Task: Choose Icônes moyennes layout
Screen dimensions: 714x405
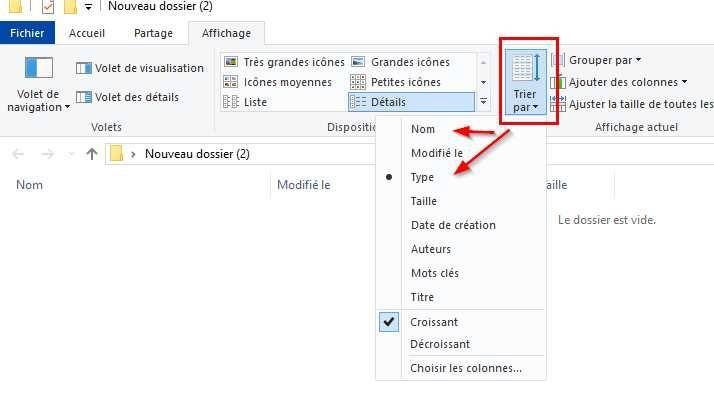Action: click(278, 82)
